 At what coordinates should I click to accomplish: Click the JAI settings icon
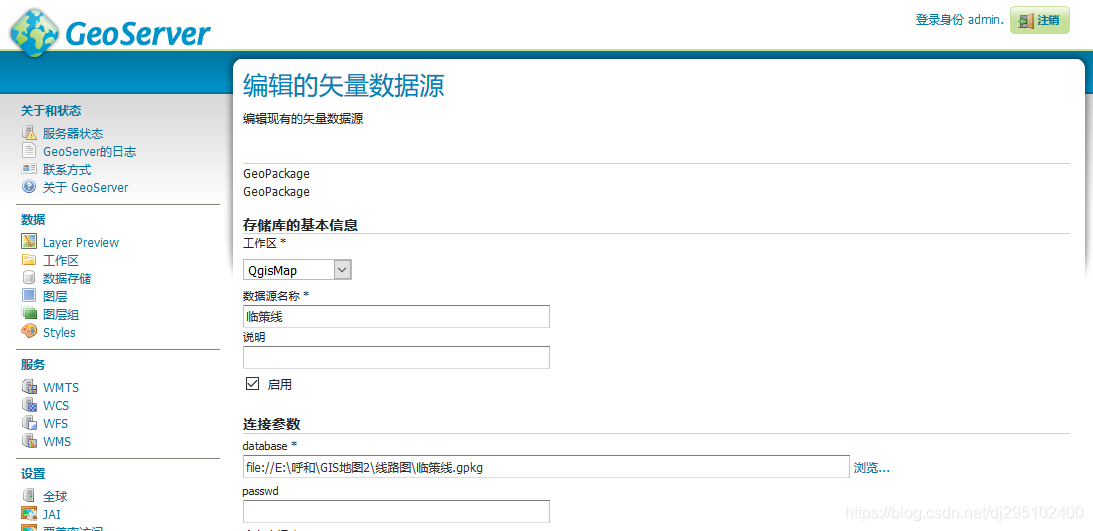coord(29,514)
